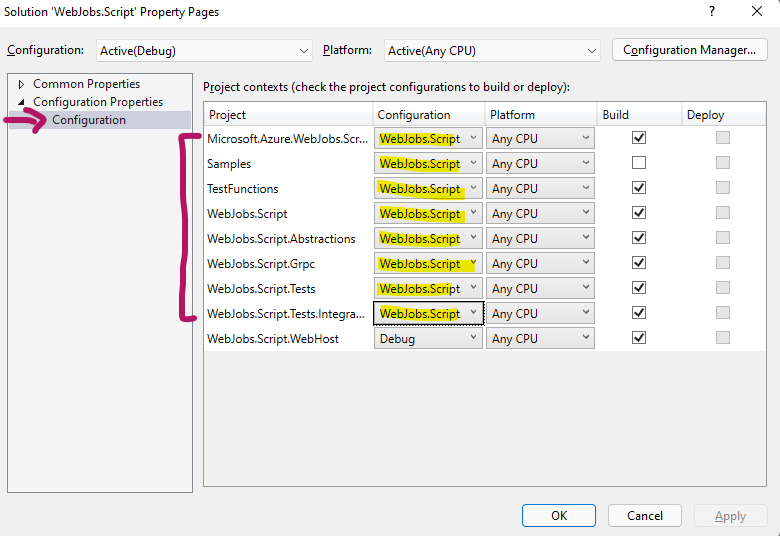Click Deploy checkbox for WebJobs.Script.WebHost row
The width and height of the screenshot is (780, 536).
pyautogui.click(x=723, y=338)
